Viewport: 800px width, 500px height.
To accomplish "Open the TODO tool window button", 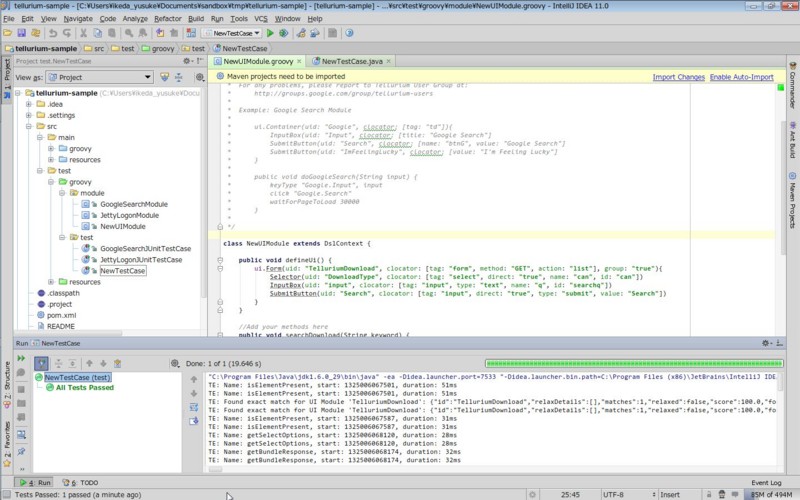I will pyautogui.click(x=81, y=482).
